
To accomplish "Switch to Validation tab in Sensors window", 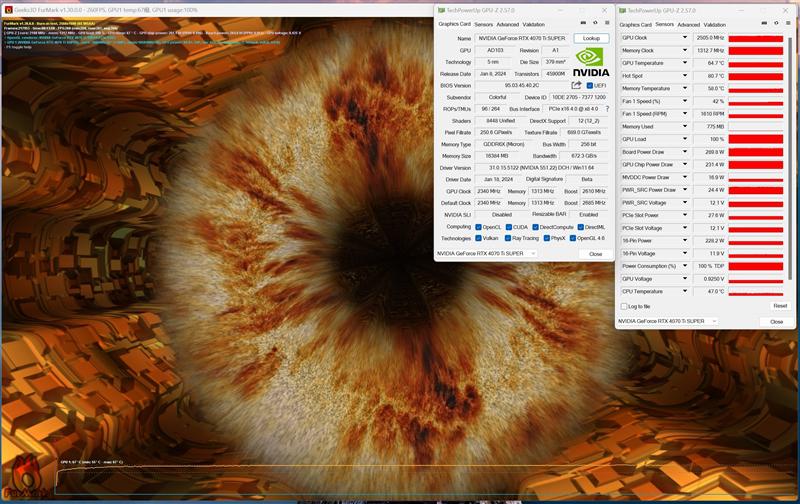I will pos(714,24).
